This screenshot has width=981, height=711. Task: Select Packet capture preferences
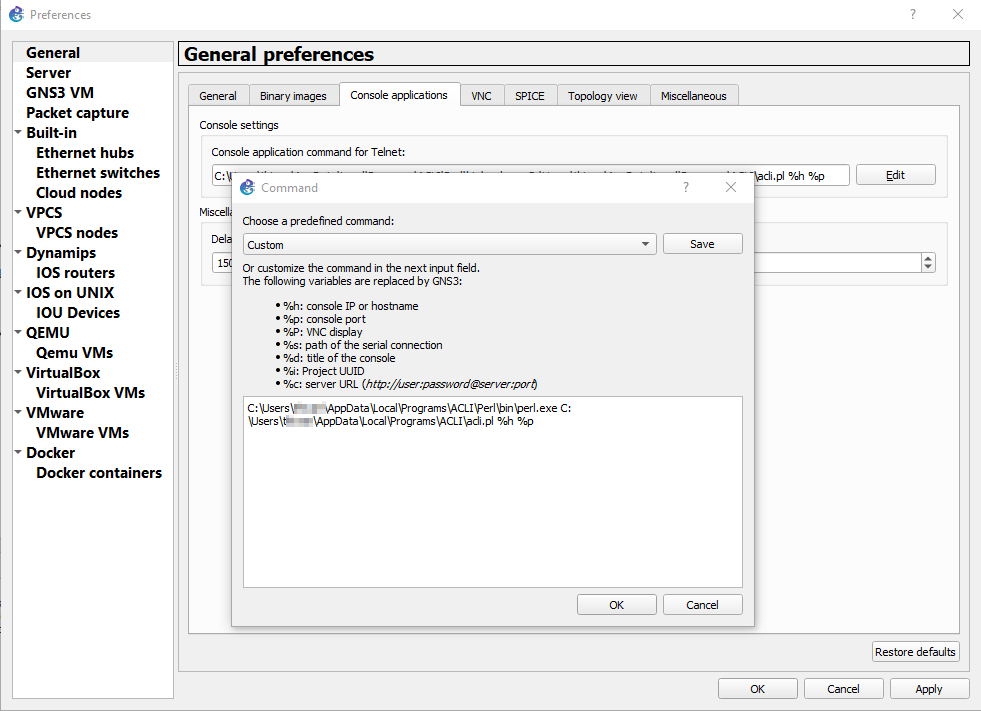pyautogui.click(x=77, y=113)
